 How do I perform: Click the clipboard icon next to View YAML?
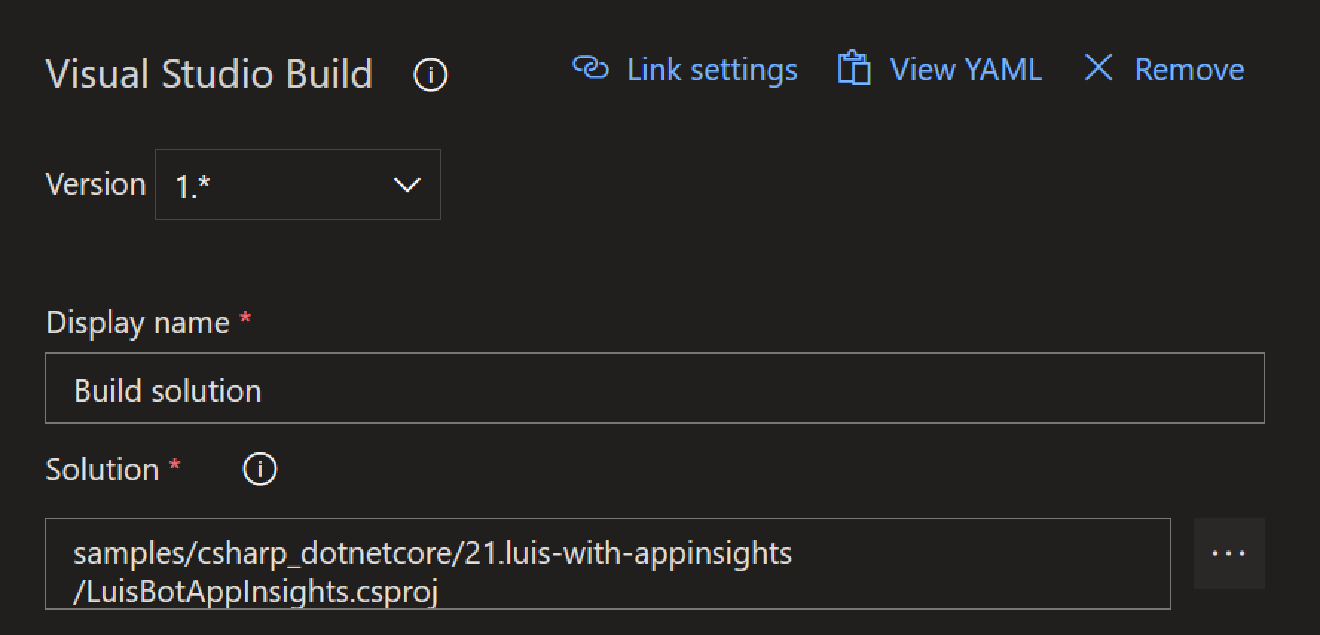point(853,69)
